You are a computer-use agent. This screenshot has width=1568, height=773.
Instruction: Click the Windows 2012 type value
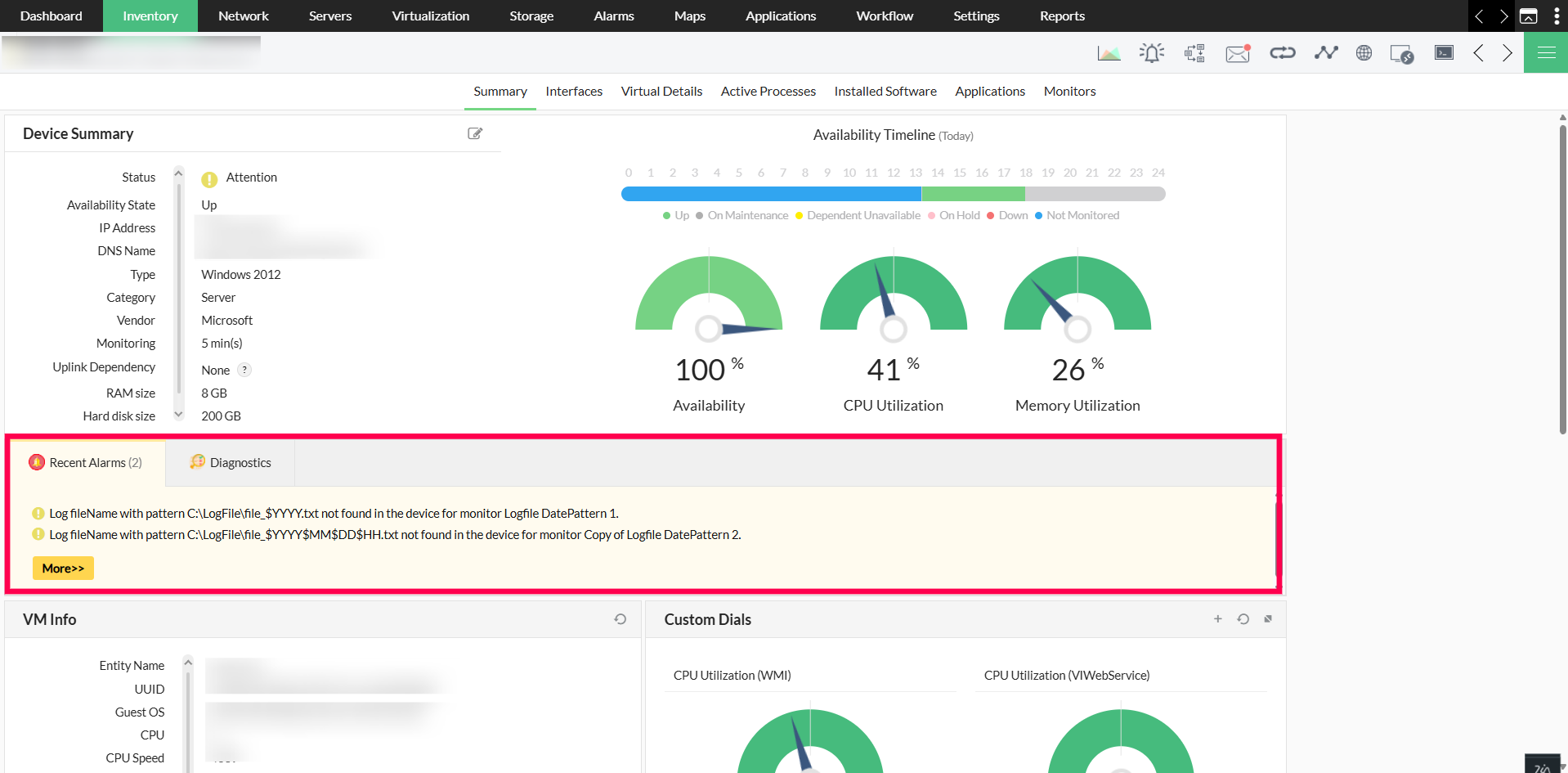pos(241,275)
